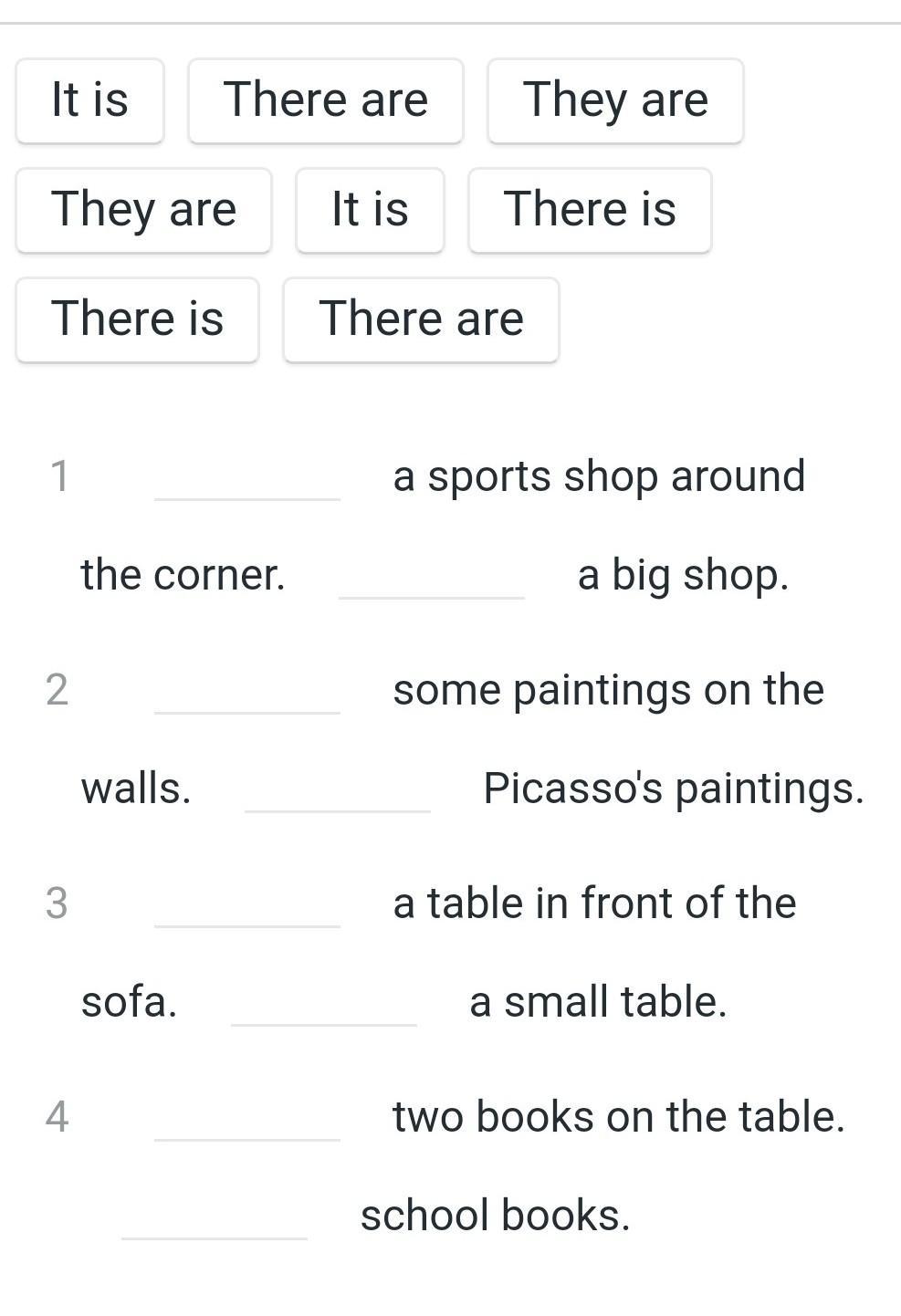The height and width of the screenshot is (1316, 901).
Task: Click the question number 3 label
Action: click(x=57, y=903)
